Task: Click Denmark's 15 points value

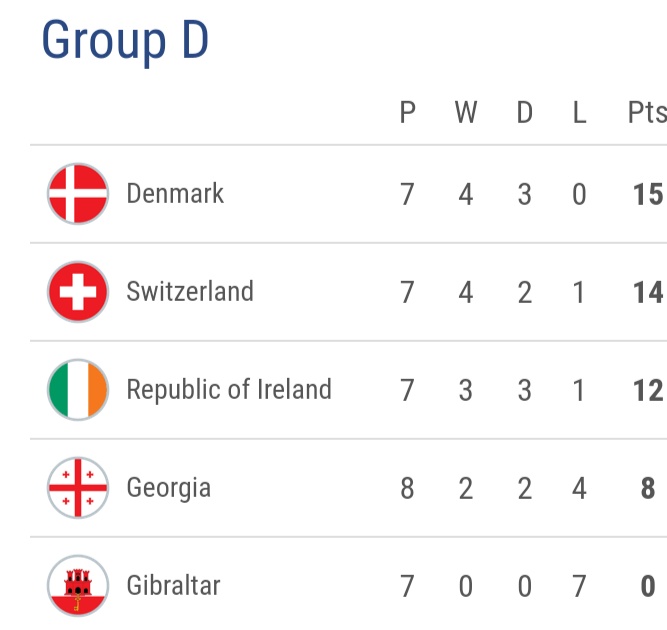Action: point(648,194)
